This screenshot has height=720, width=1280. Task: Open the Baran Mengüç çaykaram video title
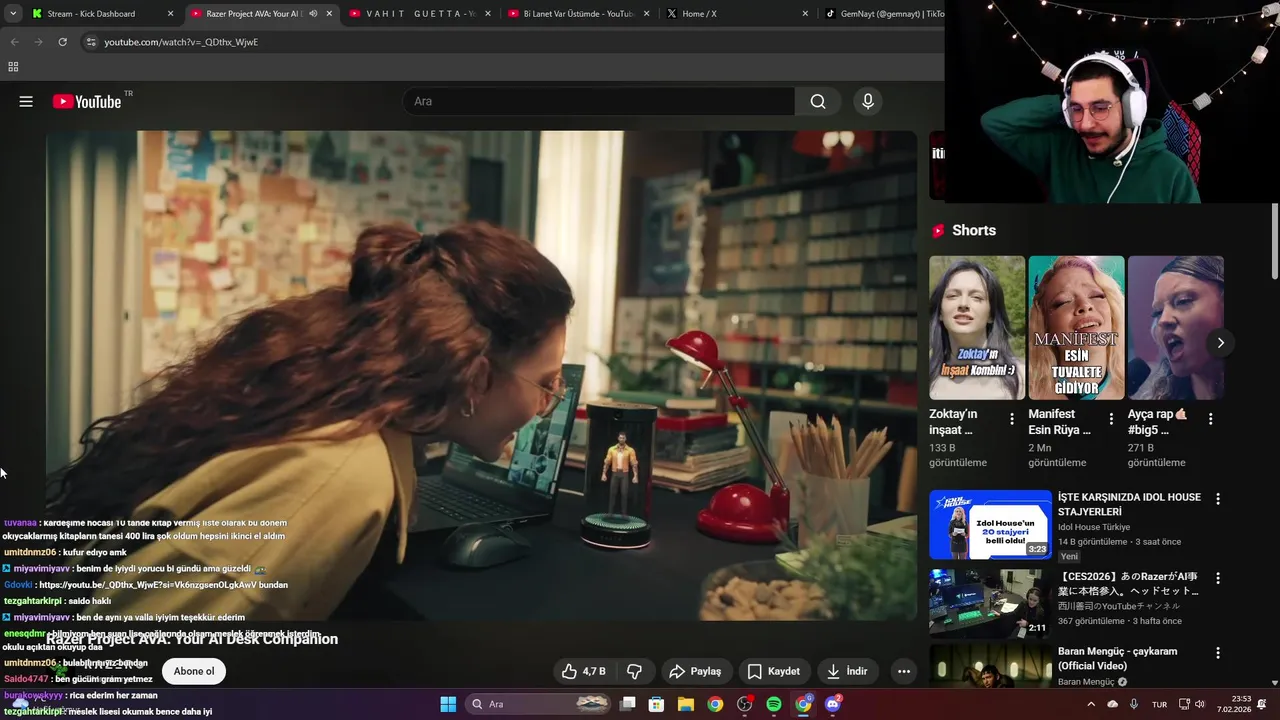tap(1117, 658)
